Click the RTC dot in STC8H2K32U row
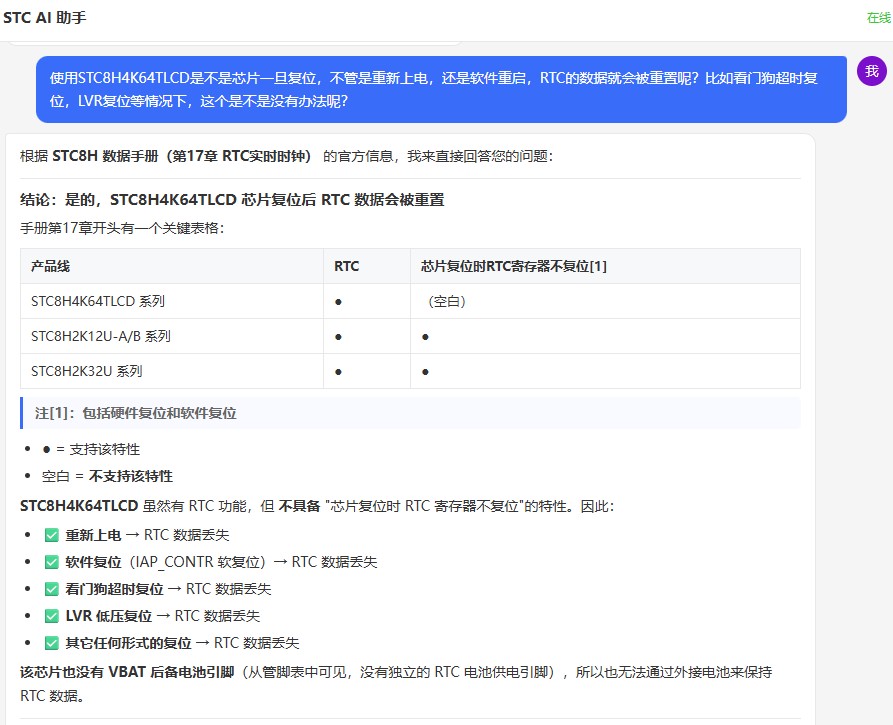Screen dimensions: 893x725 pyautogui.click(x=338, y=372)
